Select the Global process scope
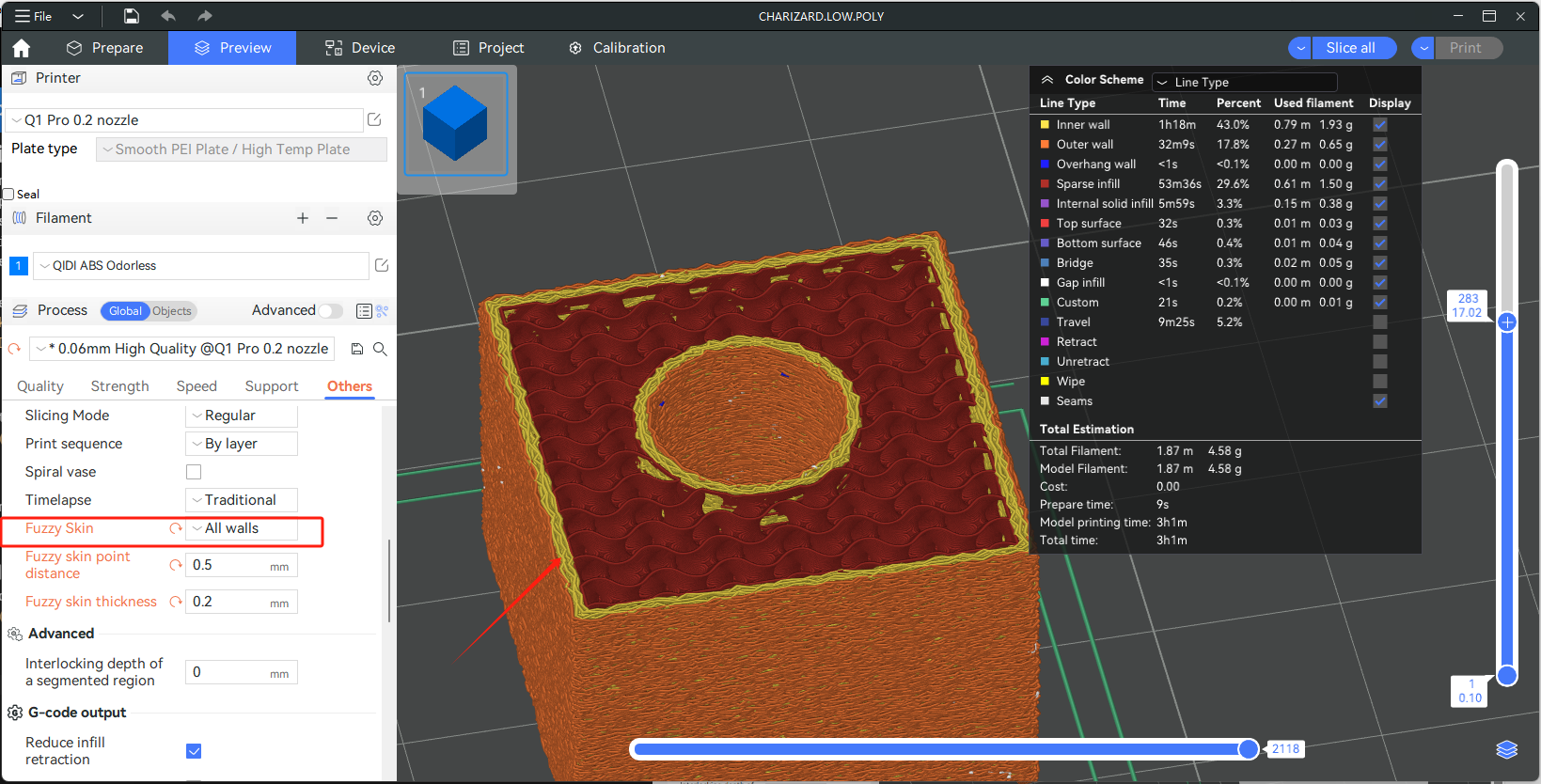The width and height of the screenshot is (1541, 784). (125, 311)
